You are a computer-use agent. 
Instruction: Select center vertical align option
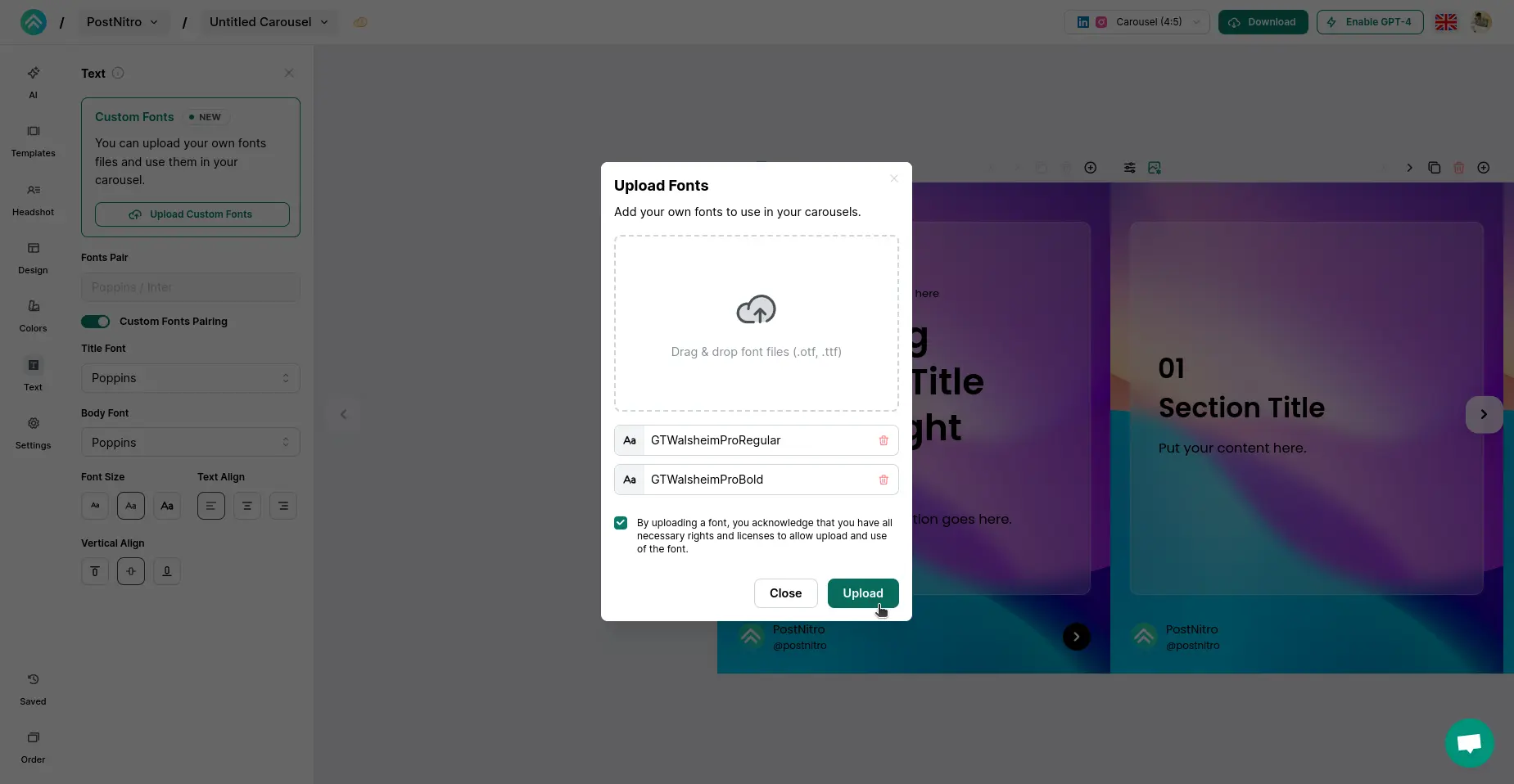click(x=130, y=571)
